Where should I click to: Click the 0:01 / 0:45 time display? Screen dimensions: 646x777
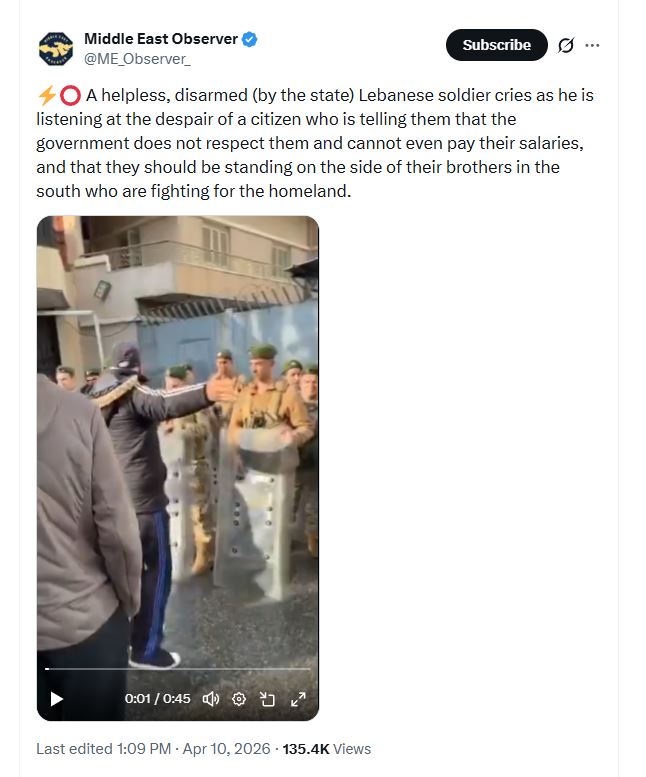(158, 699)
